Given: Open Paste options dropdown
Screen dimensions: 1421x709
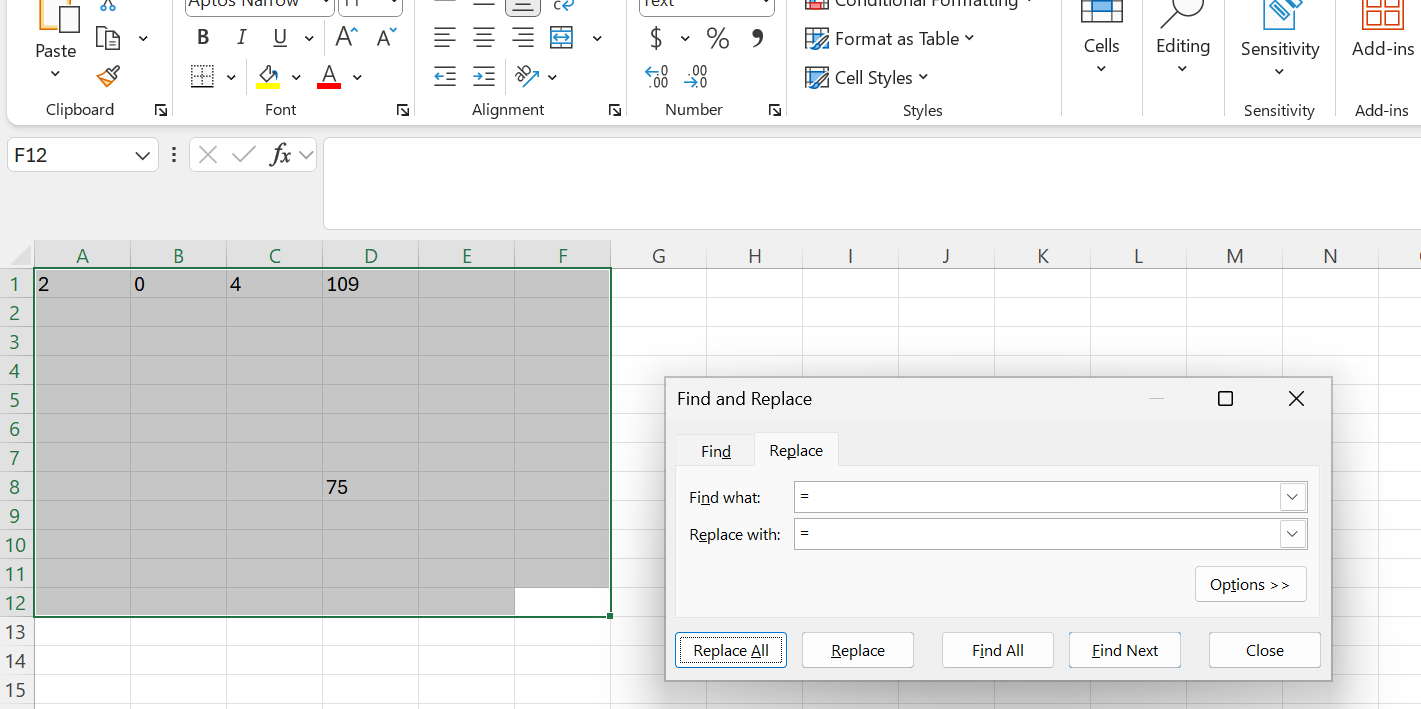Looking at the screenshot, I should coord(56,75).
